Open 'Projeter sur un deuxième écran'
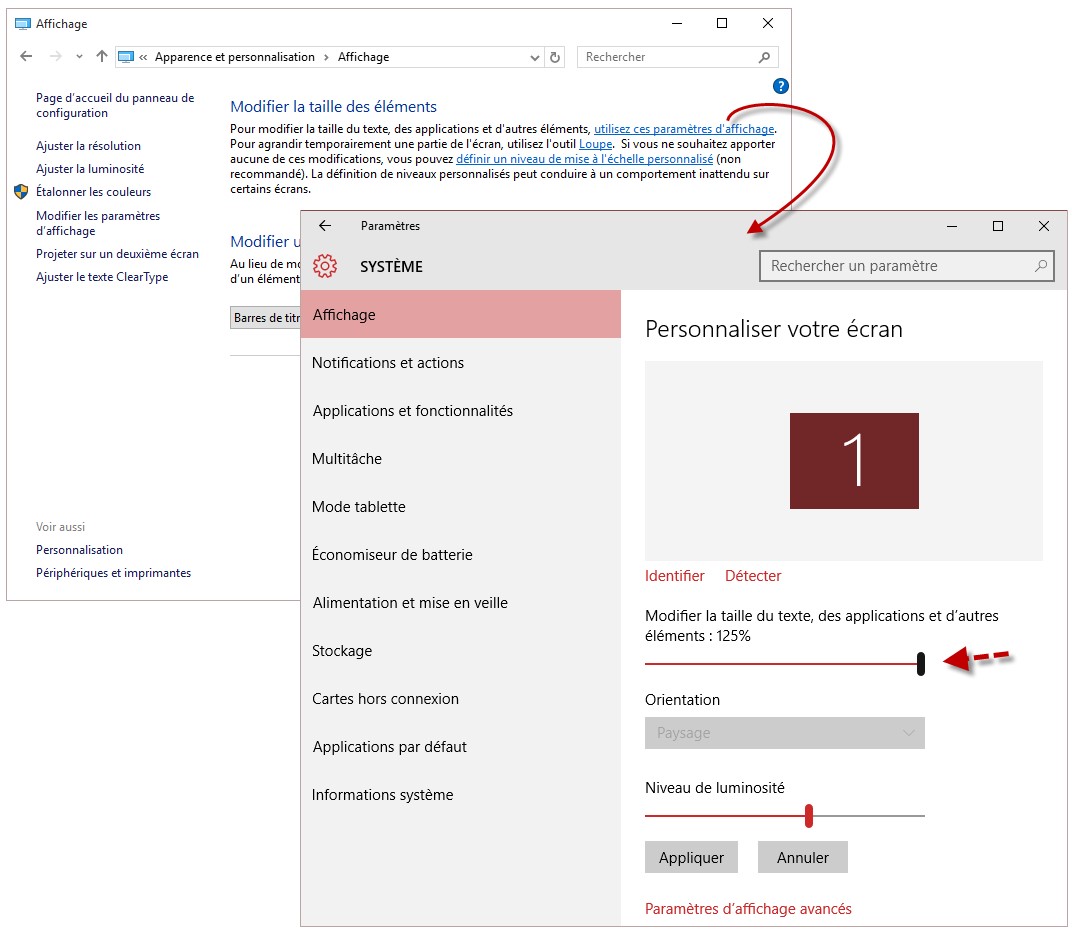 click(118, 254)
